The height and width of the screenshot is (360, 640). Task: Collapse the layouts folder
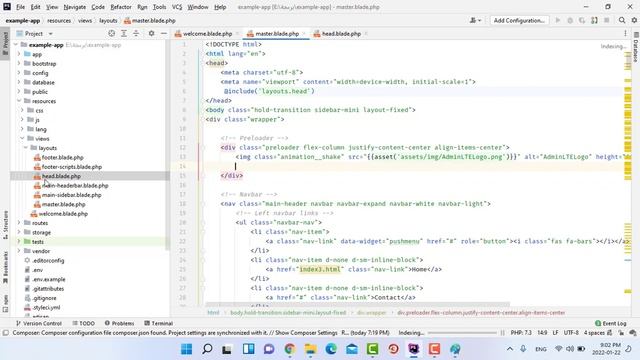tap(25, 148)
